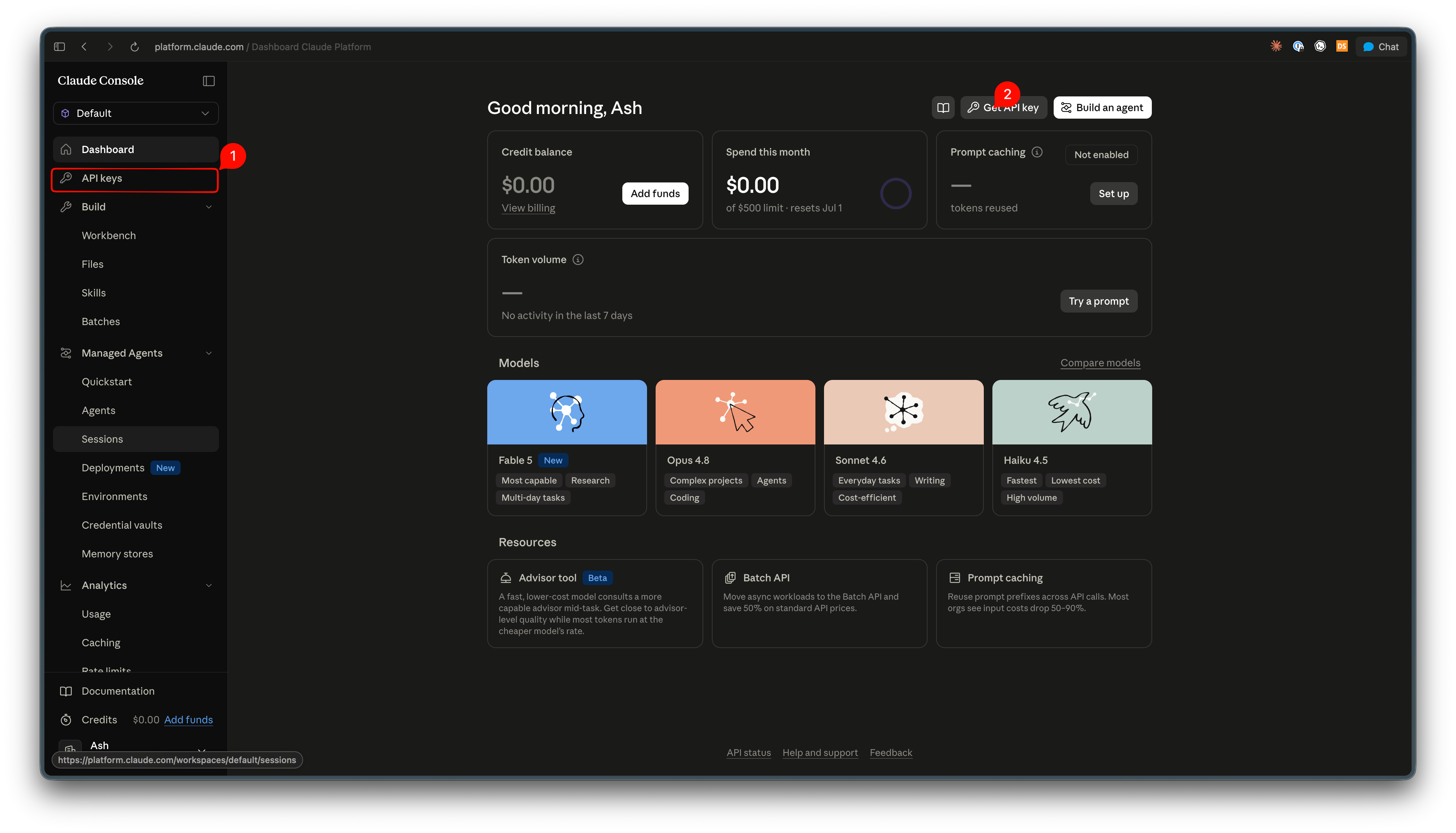The image size is (1456, 833).
Task: Open the Advisor tool resource card
Action: (595, 604)
